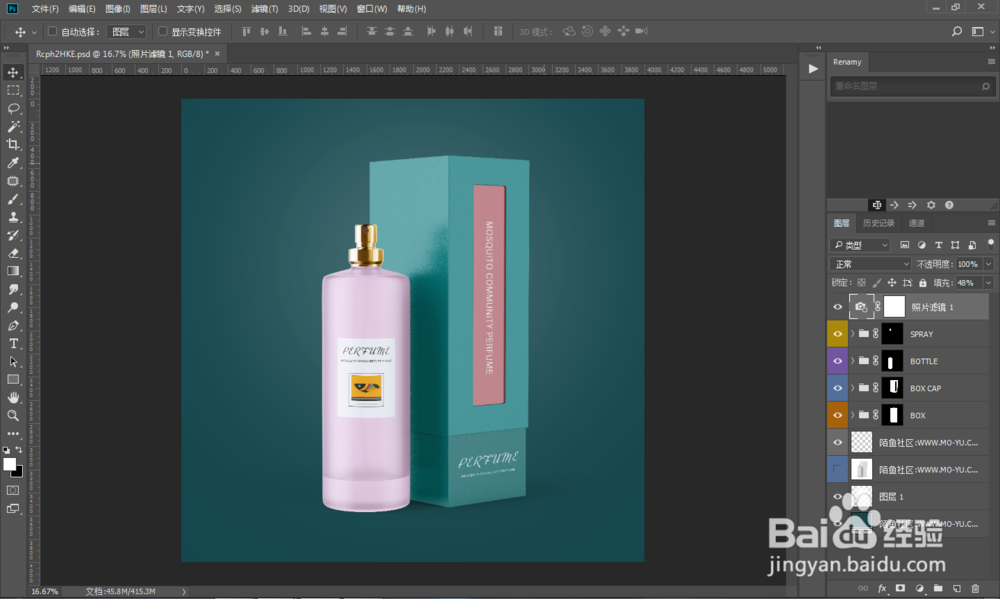Select the Dodge tool

coord(13,307)
